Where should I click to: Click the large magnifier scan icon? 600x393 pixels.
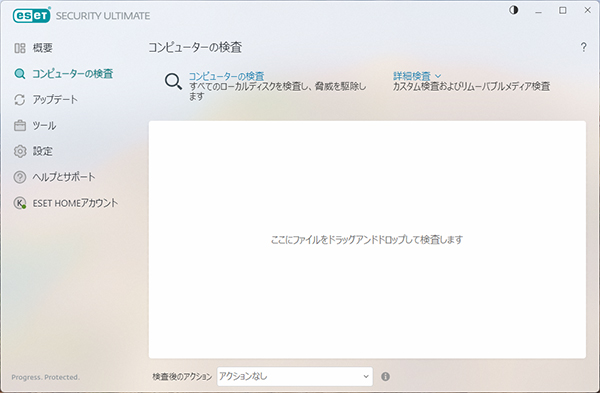coord(173,82)
